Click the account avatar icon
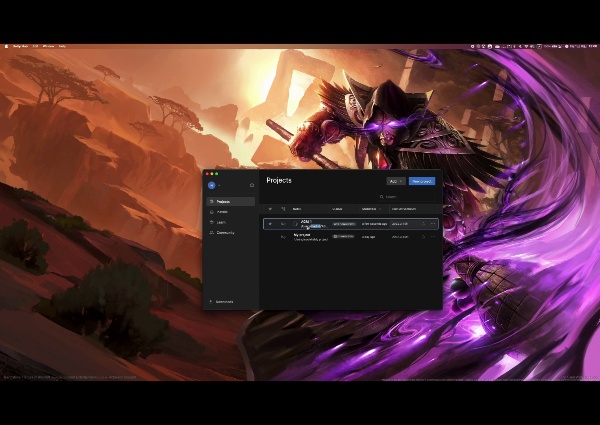Viewport: 600px width, 425px height. click(x=212, y=185)
